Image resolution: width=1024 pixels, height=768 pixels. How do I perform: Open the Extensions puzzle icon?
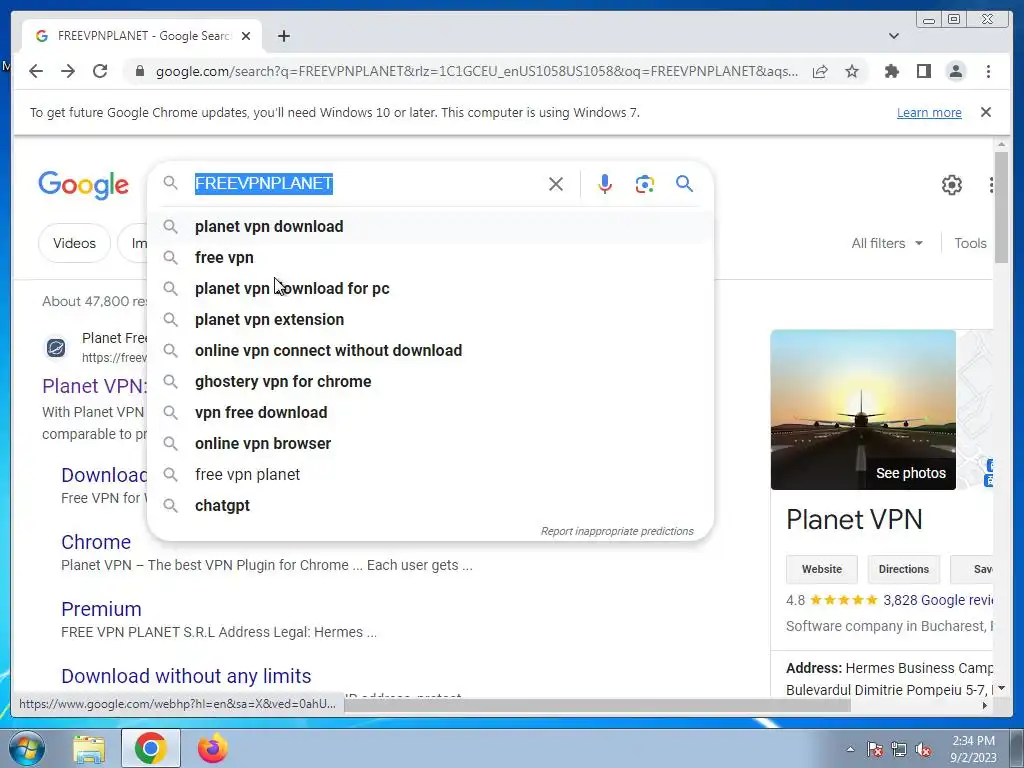tap(891, 71)
